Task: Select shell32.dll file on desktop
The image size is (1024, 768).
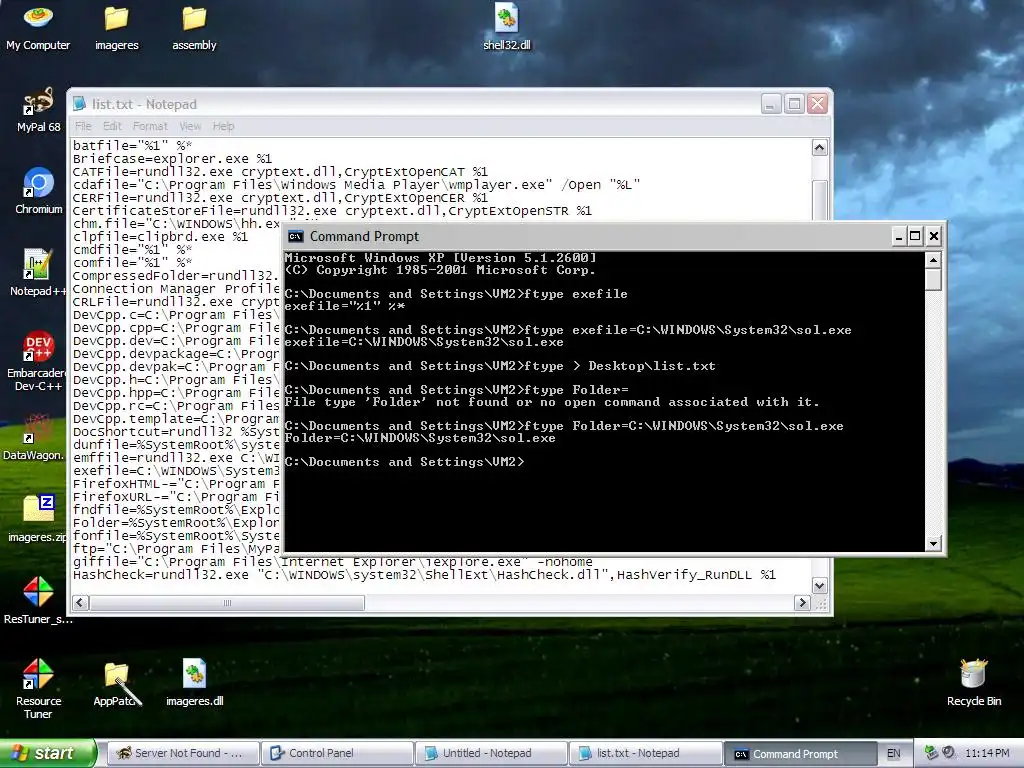Action: 506,27
